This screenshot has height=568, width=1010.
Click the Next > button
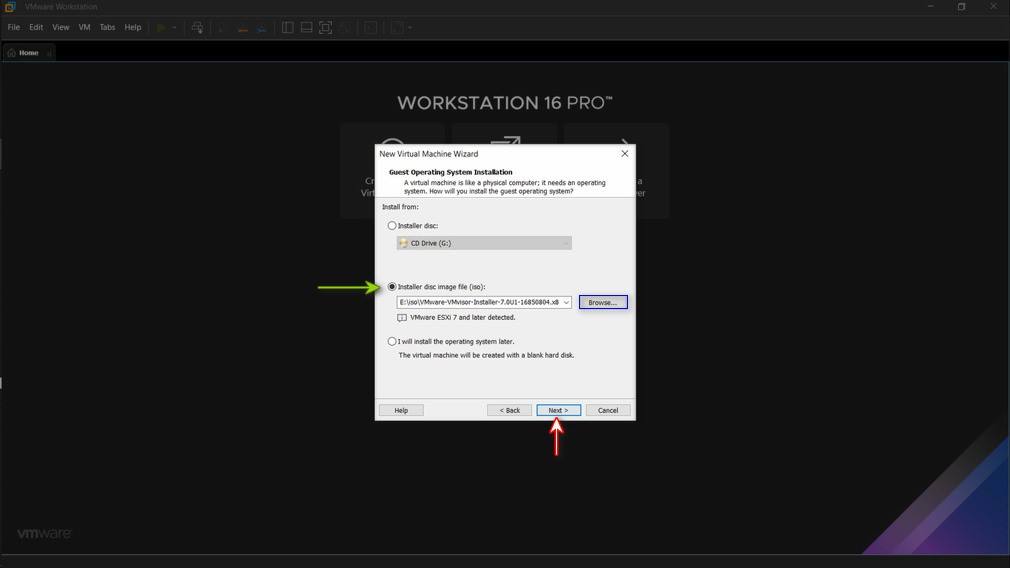(558, 410)
